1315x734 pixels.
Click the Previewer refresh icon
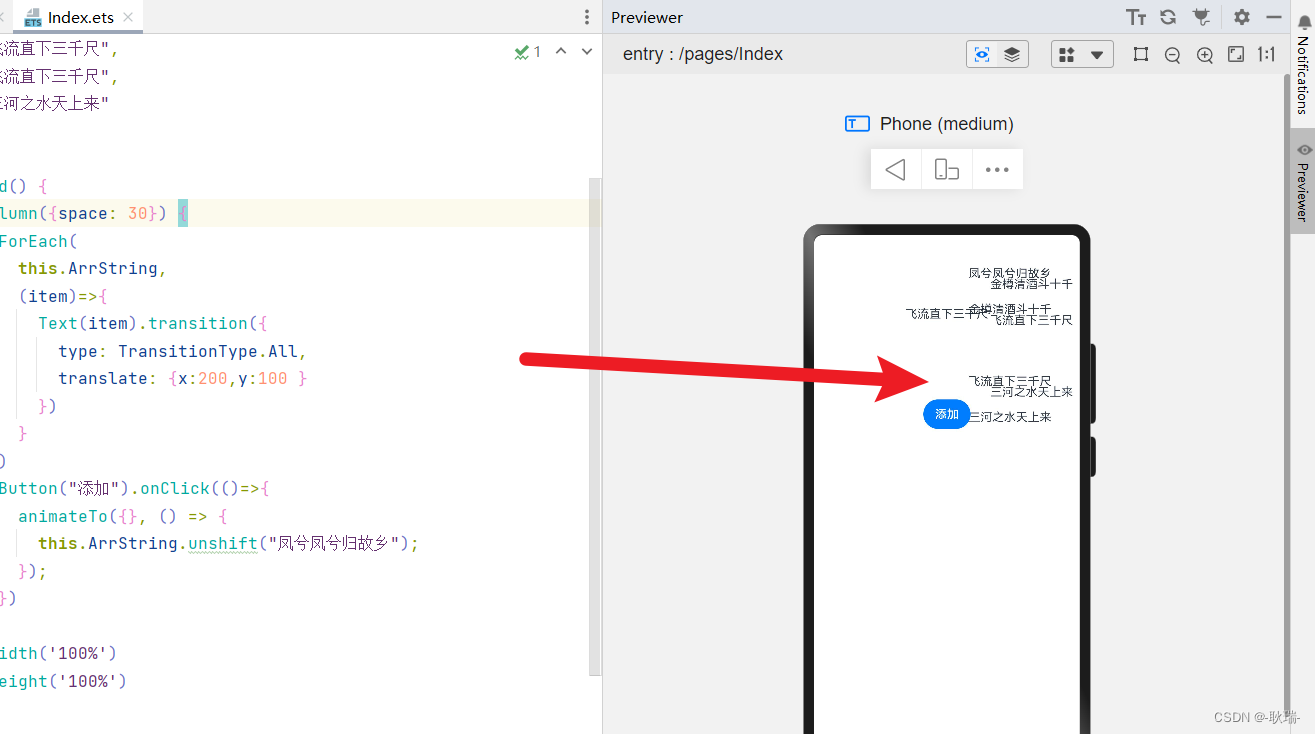point(1168,17)
